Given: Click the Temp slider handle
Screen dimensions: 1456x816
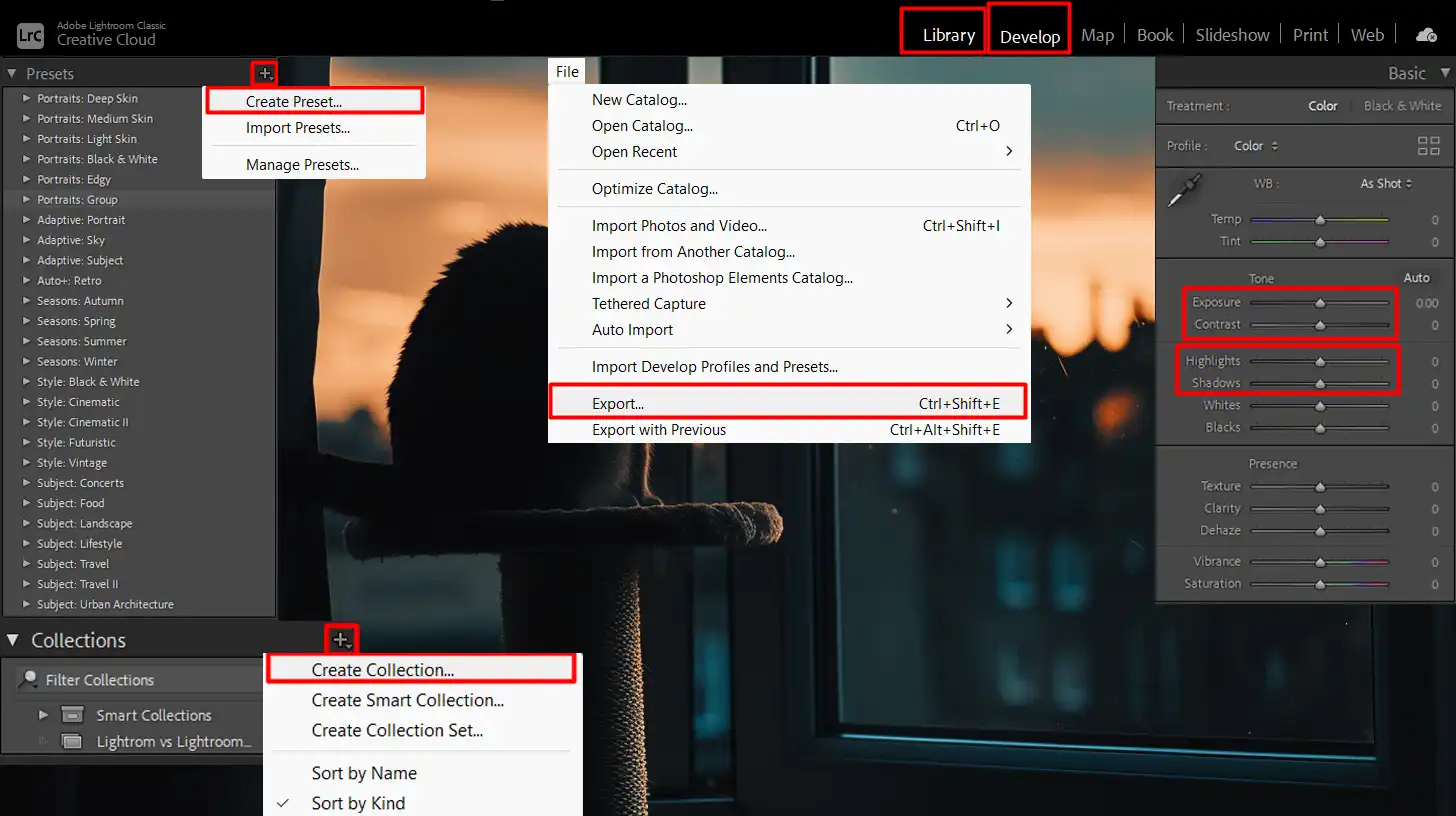Looking at the screenshot, I should click(1320, 219).
